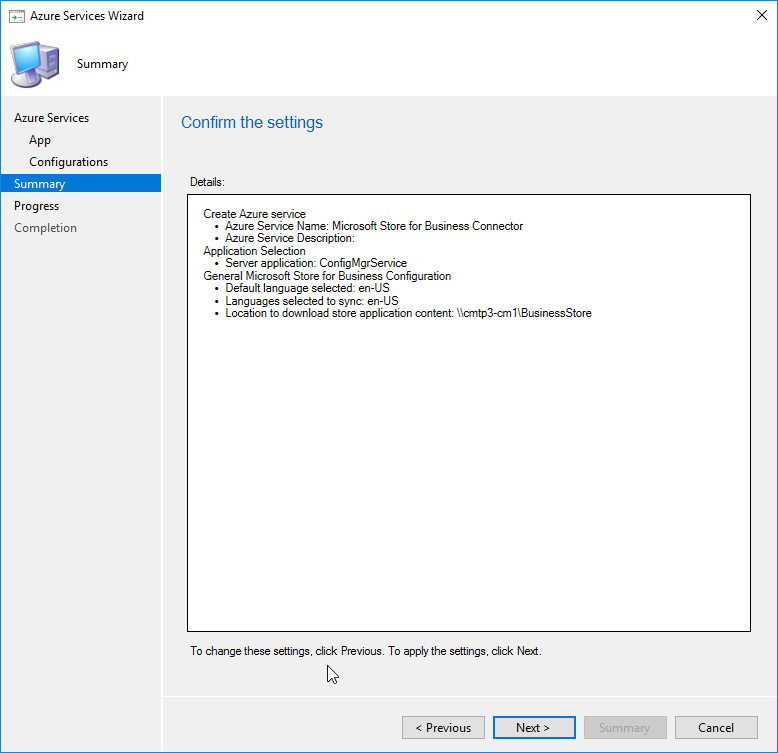Open the Configurations step
Viewport: 778px width, 753px height.
(68, 162)
